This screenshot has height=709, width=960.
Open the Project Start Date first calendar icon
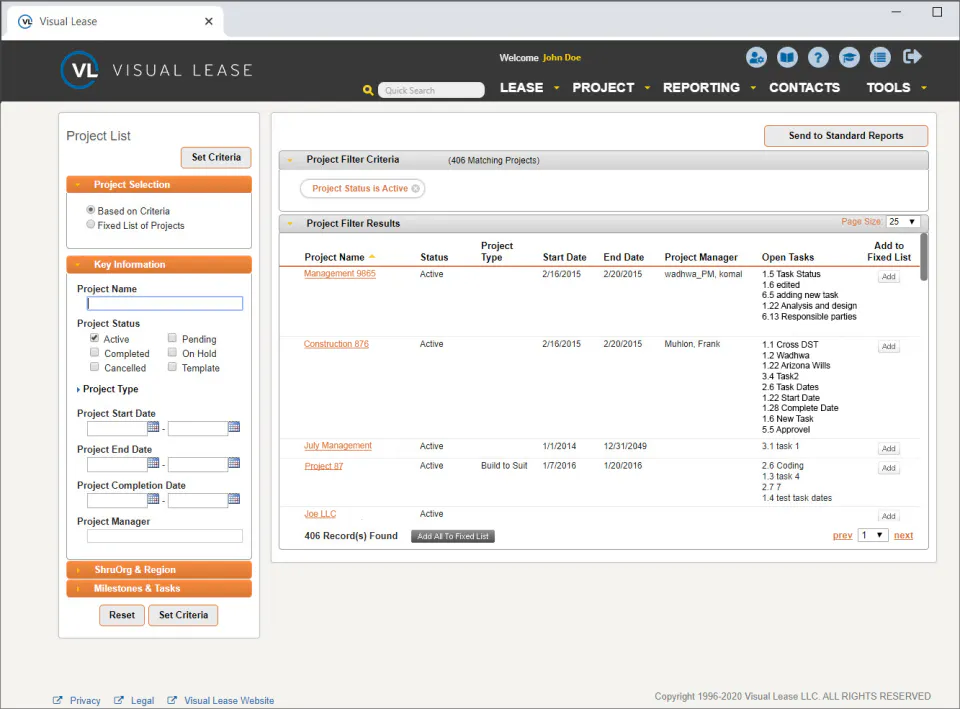pos(153,427)
